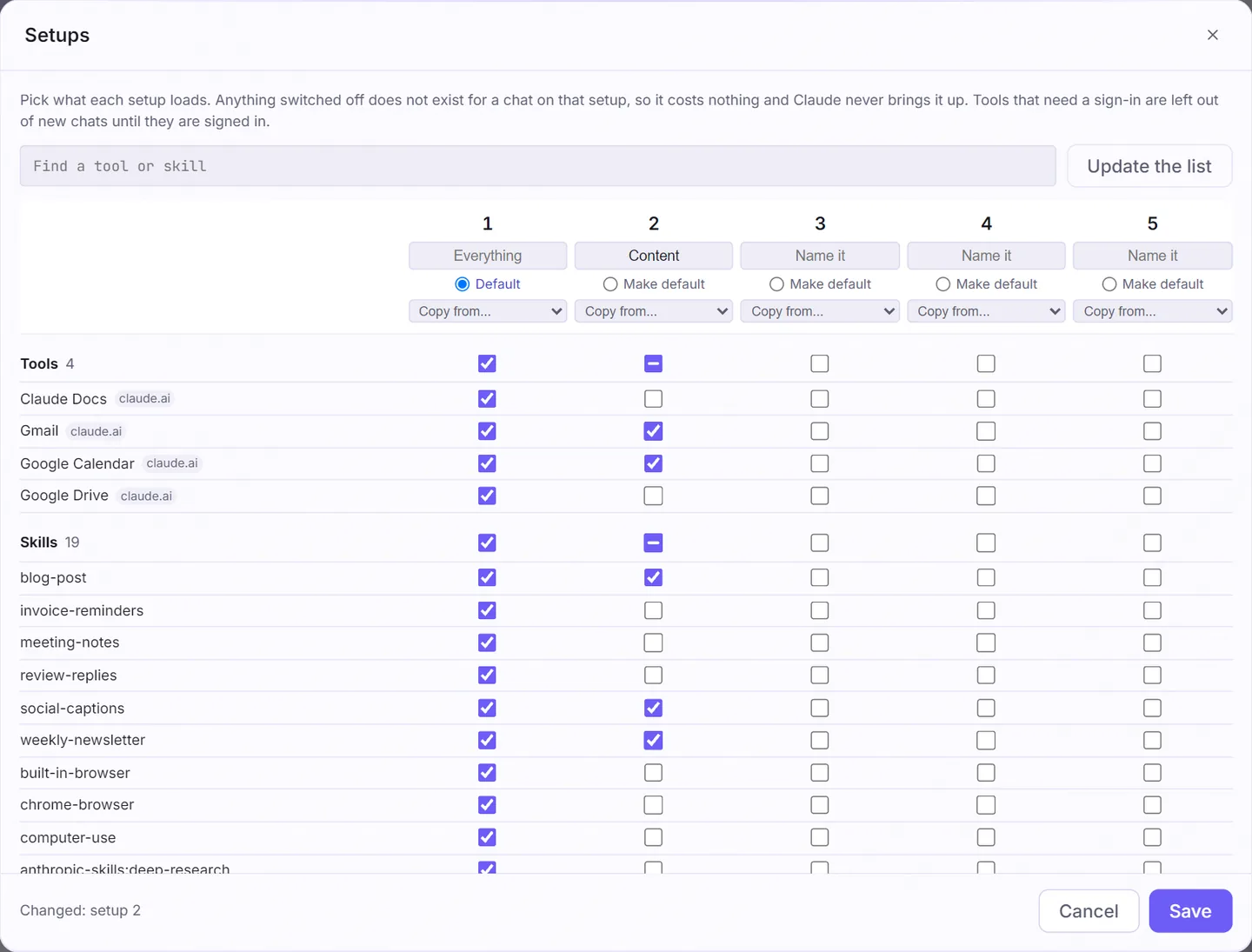Focus the Find a tool or skill field
The height and width of the screenshot is (952, 1252).
coord(538,166)
